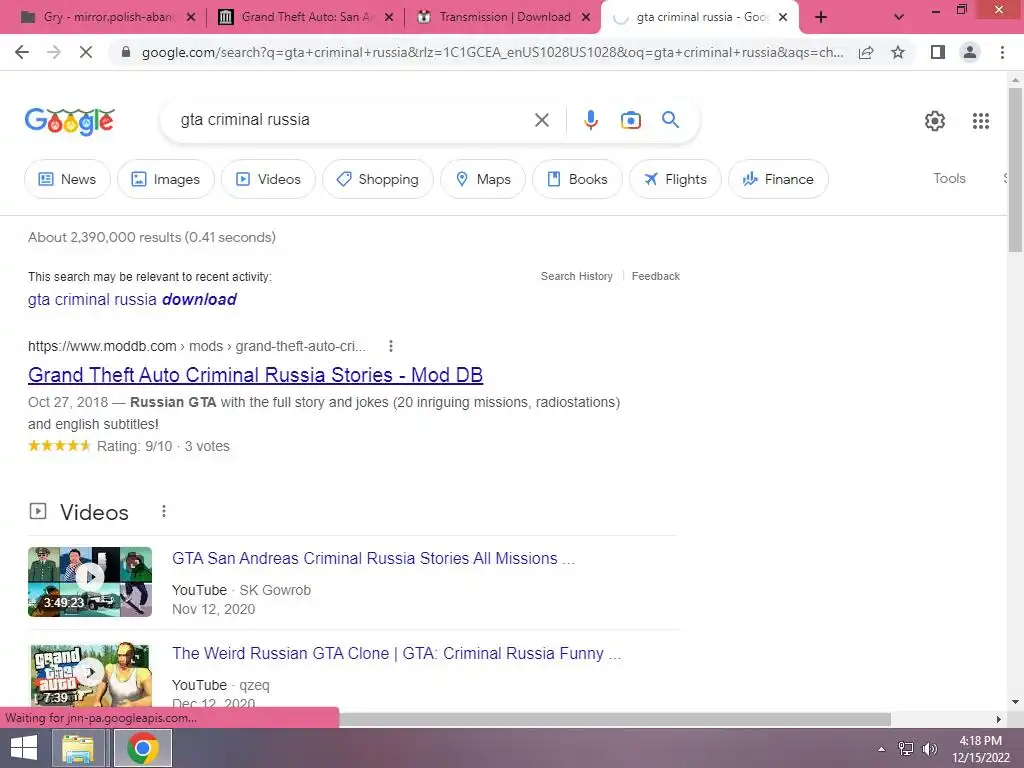The height and width of the screenshot is (768, 1024).
Task: Open Google quick settings gear
Action: tap(935, 121)
